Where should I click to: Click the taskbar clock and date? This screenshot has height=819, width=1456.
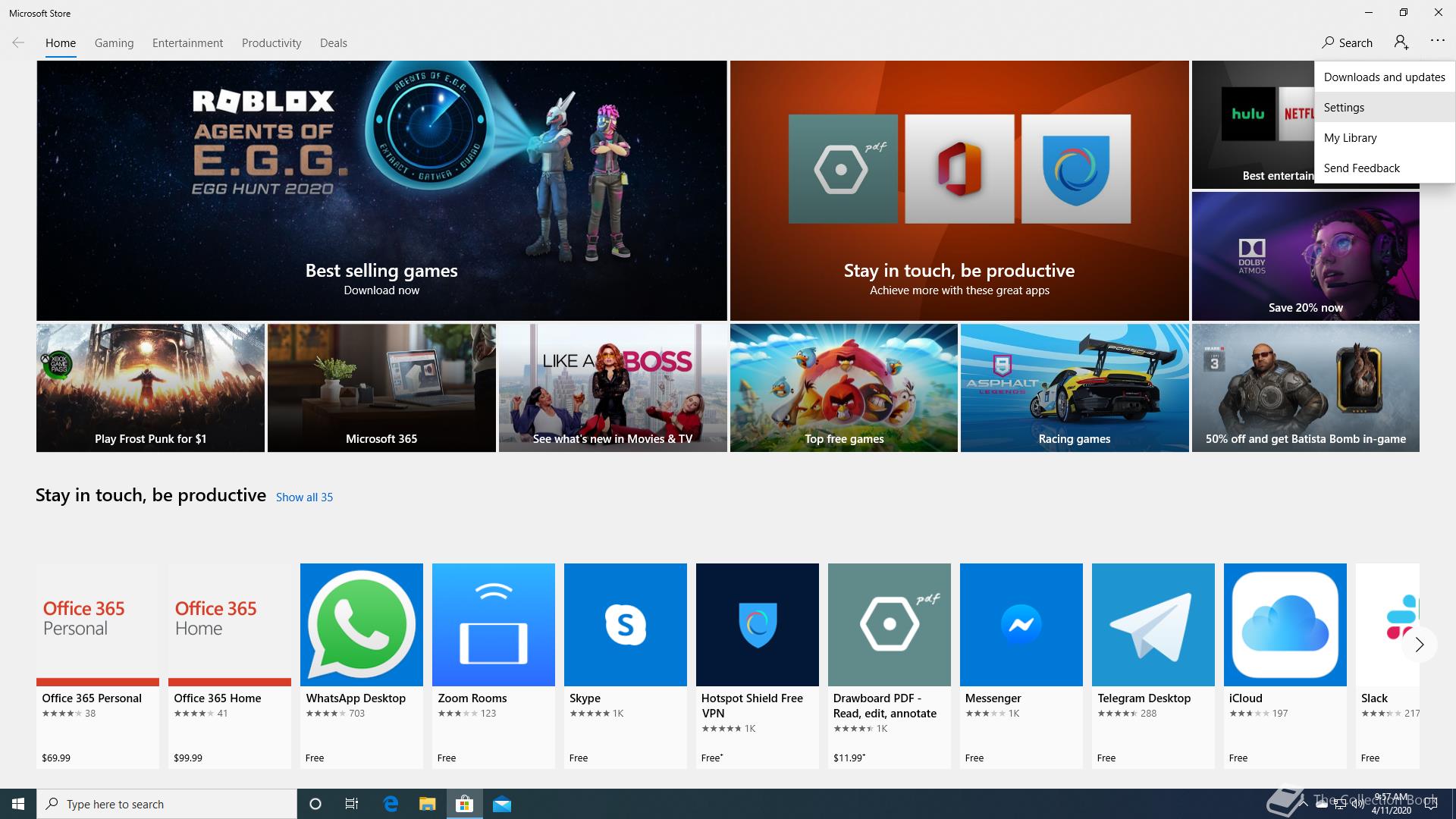pyautogui.click(x=1392, y=804)
